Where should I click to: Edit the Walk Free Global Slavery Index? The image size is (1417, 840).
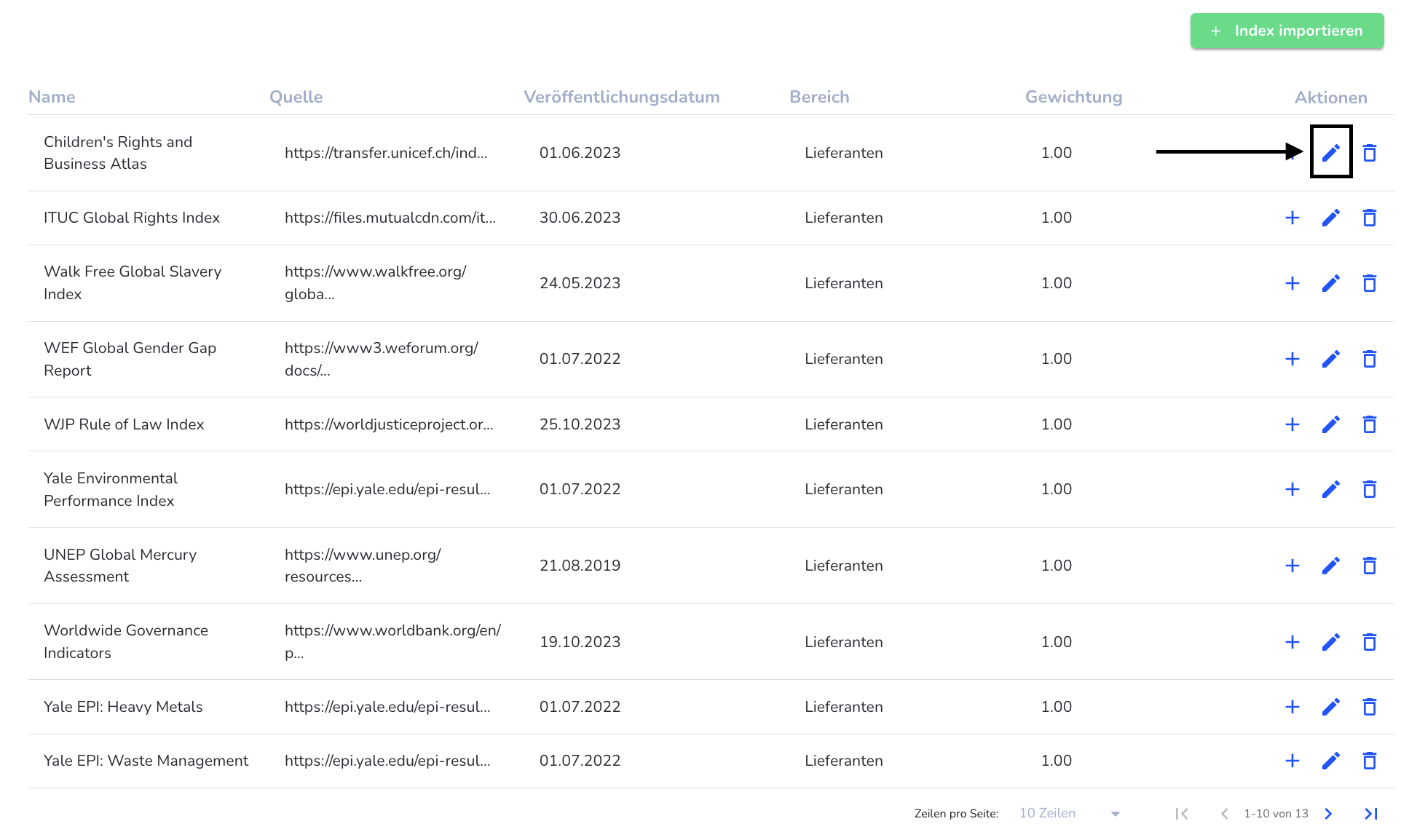click(1330, 283)
